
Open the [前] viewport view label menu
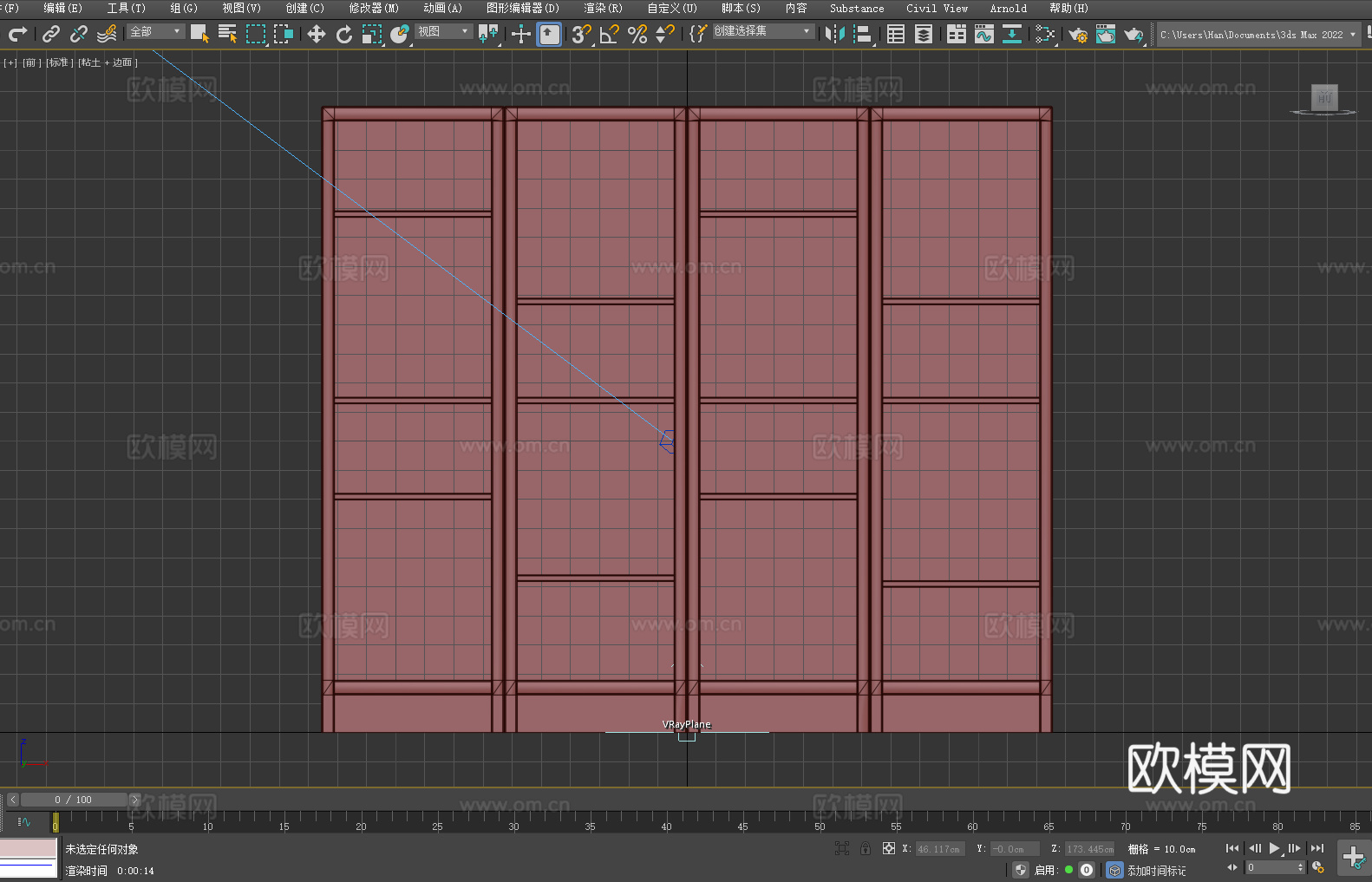point(31,62)
